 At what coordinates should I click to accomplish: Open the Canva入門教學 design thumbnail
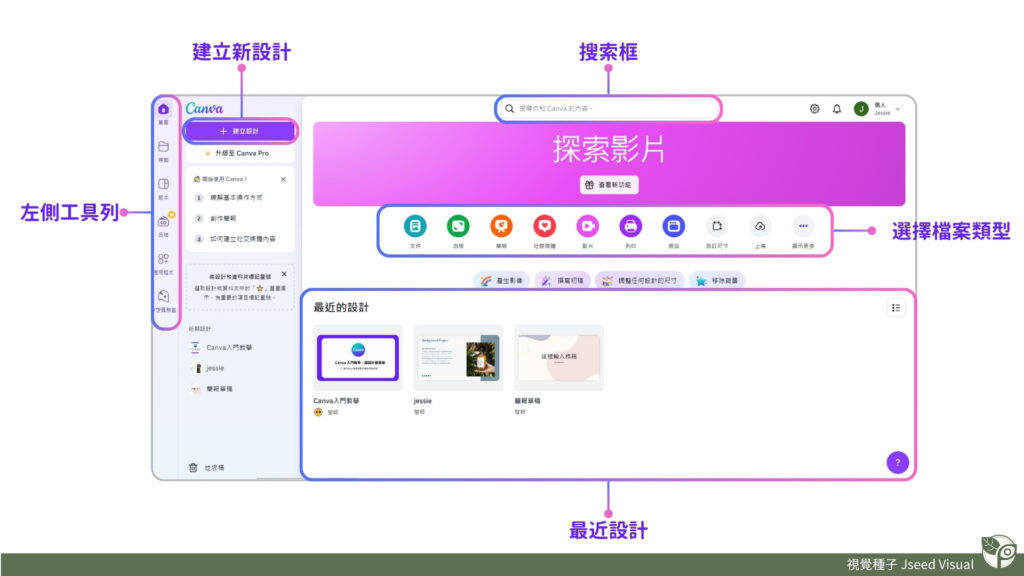(358, 358)
